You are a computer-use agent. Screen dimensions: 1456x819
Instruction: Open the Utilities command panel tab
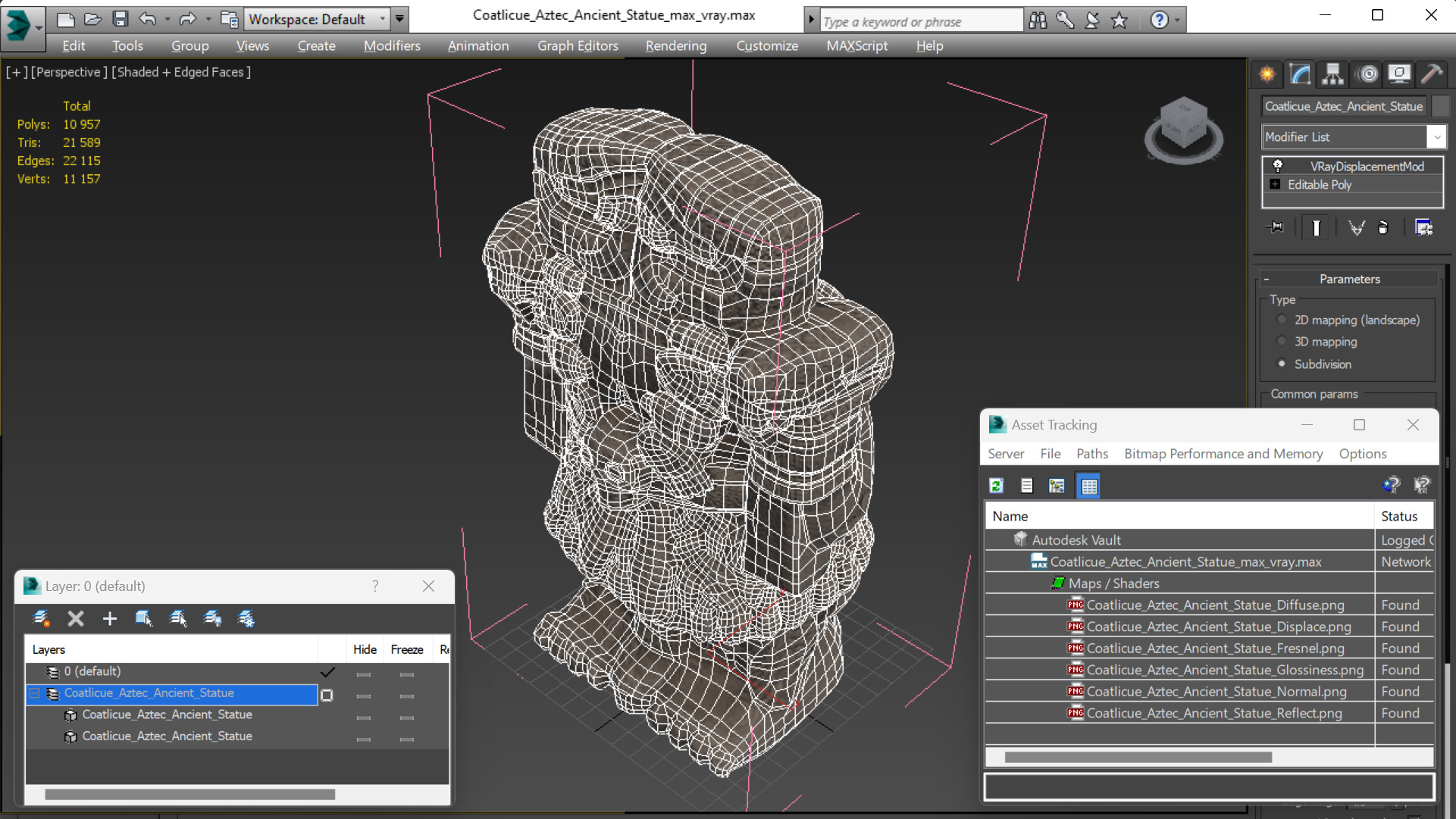1432,74
